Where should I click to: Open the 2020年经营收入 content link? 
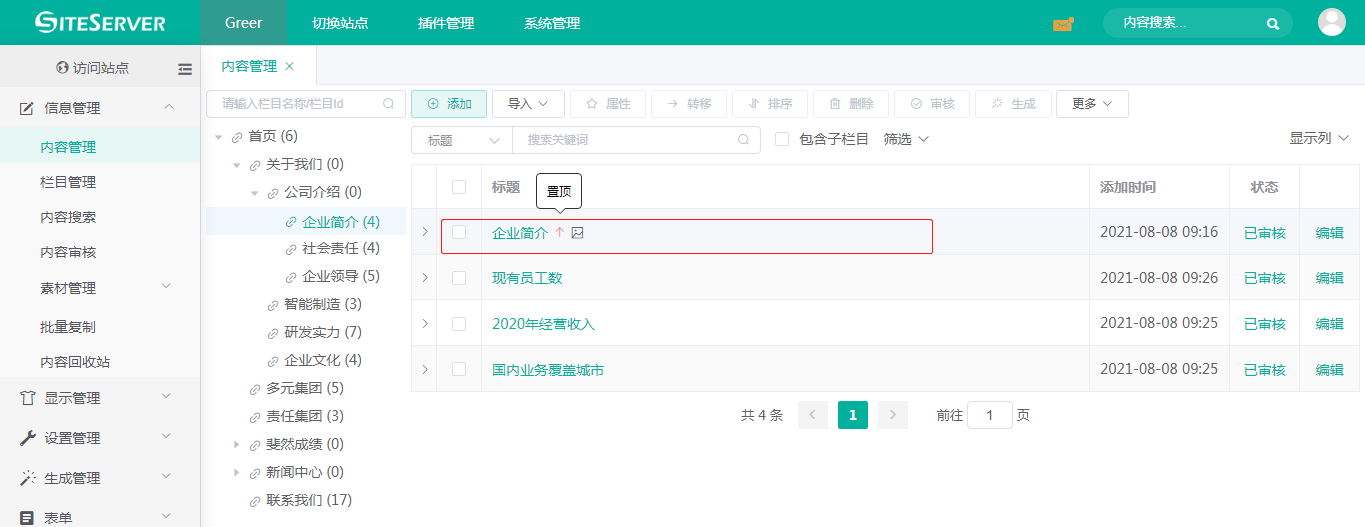click(543, 324)
